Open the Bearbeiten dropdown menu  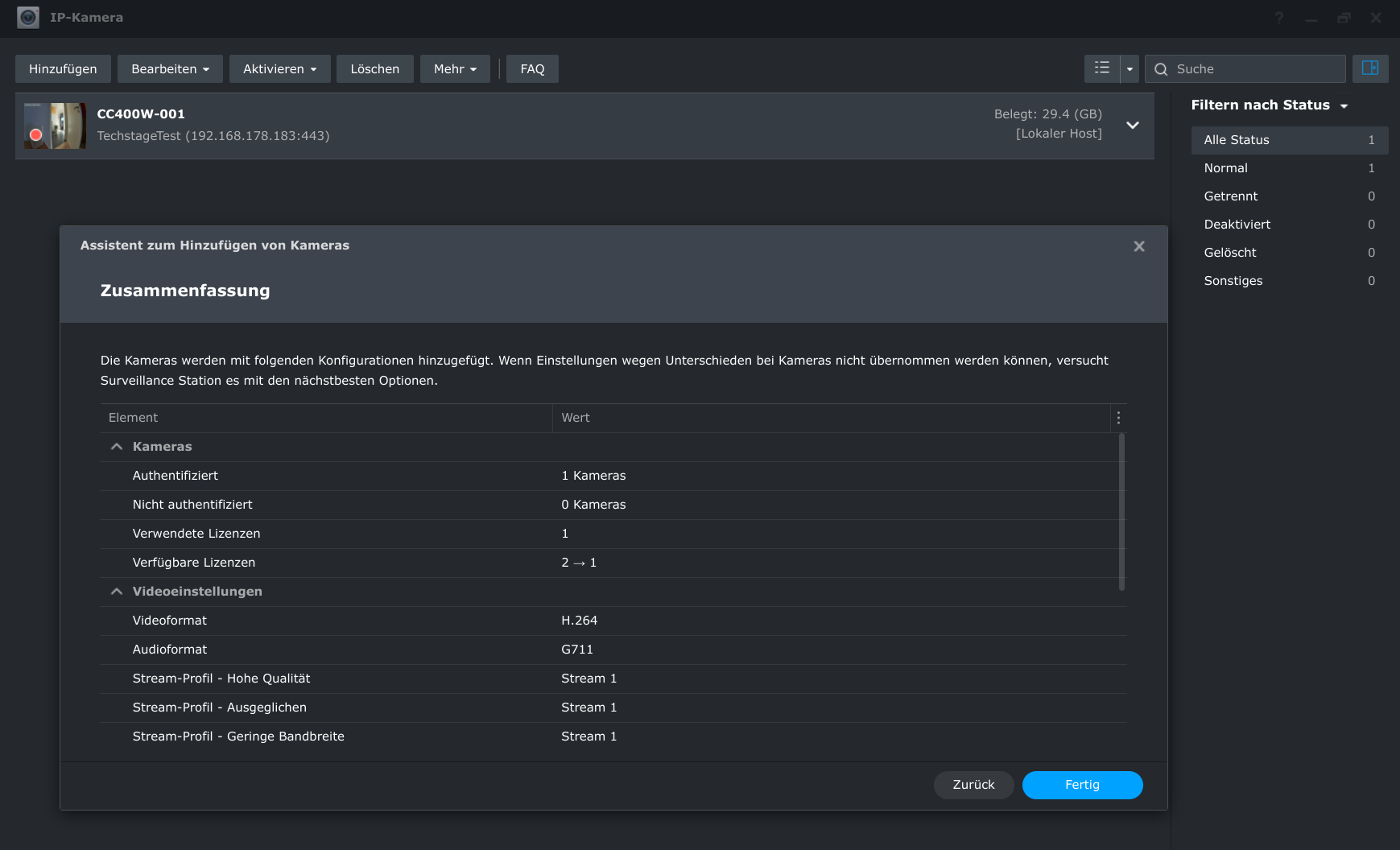[x=170, y=69]
